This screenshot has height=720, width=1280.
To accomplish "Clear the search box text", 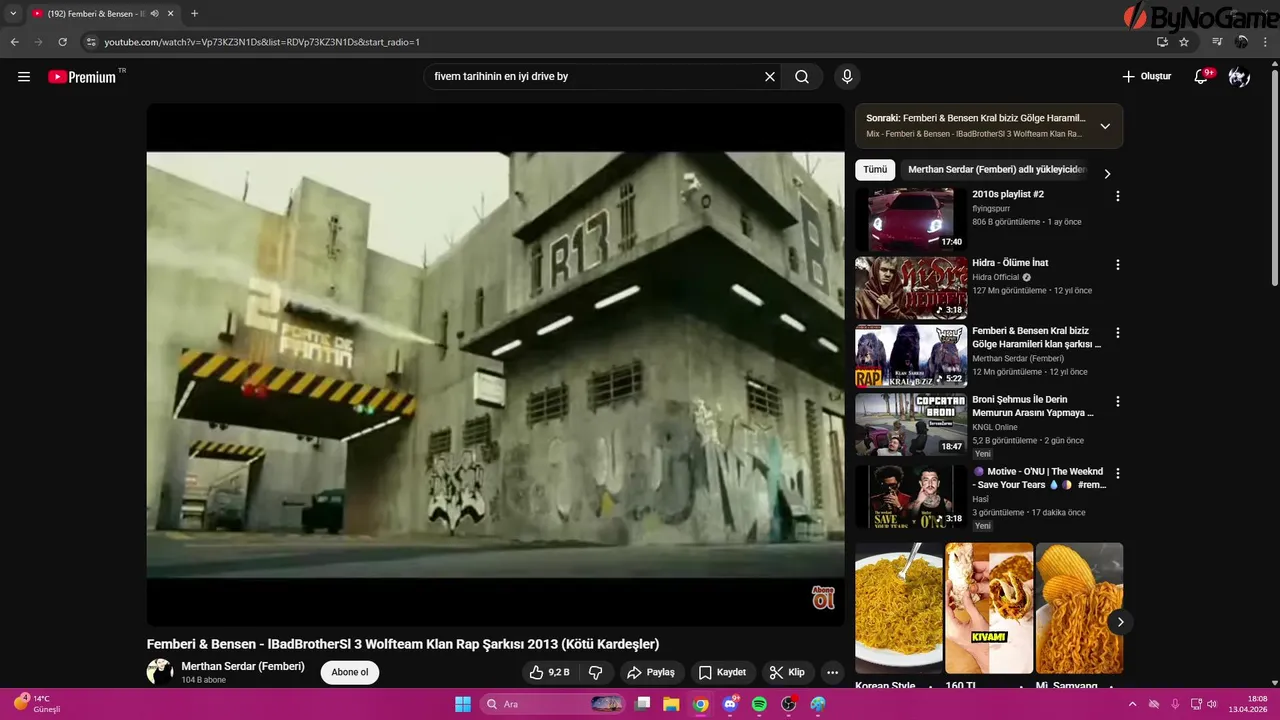I will pos(770,77).
